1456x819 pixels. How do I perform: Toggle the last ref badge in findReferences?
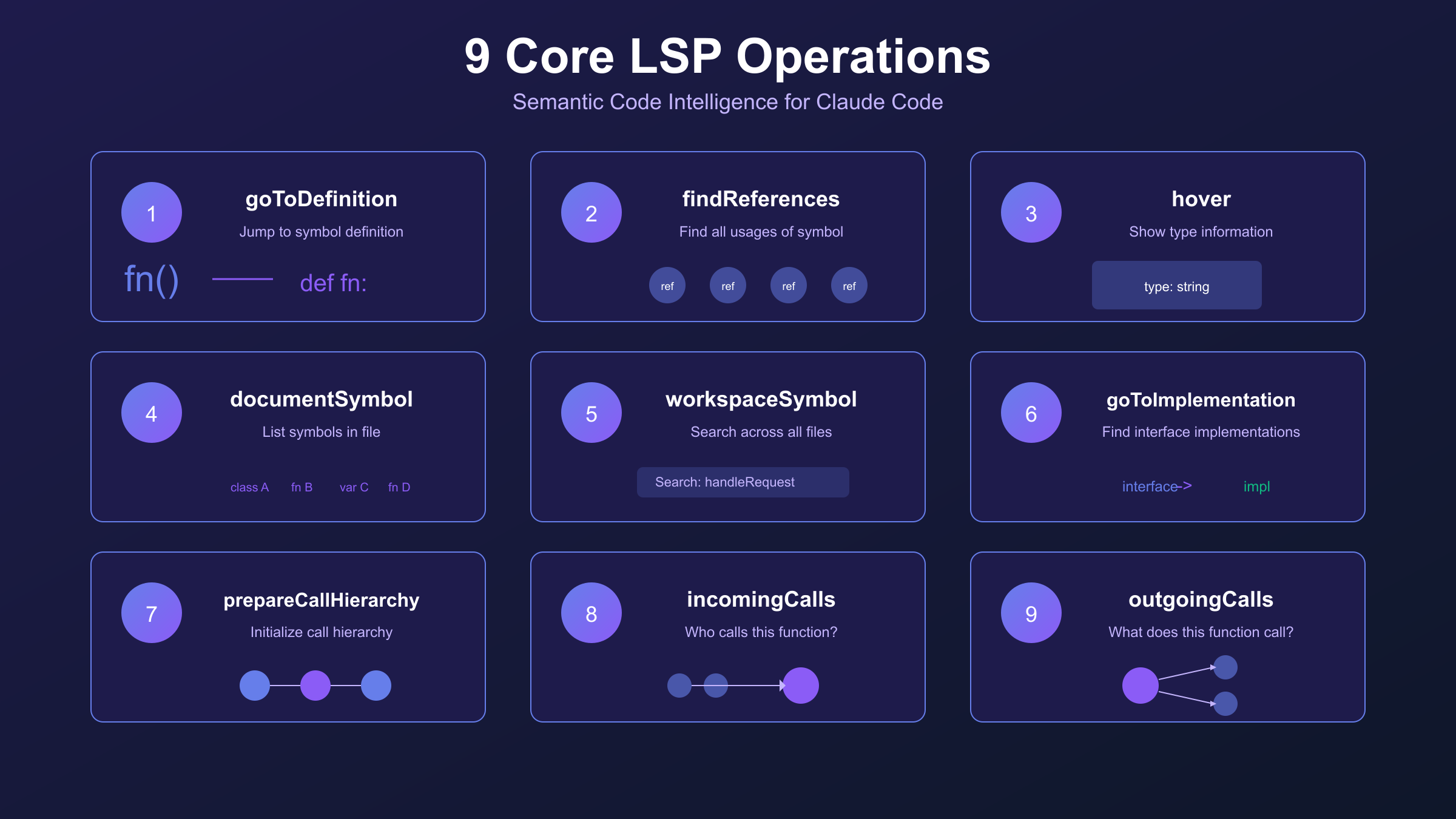849,285
